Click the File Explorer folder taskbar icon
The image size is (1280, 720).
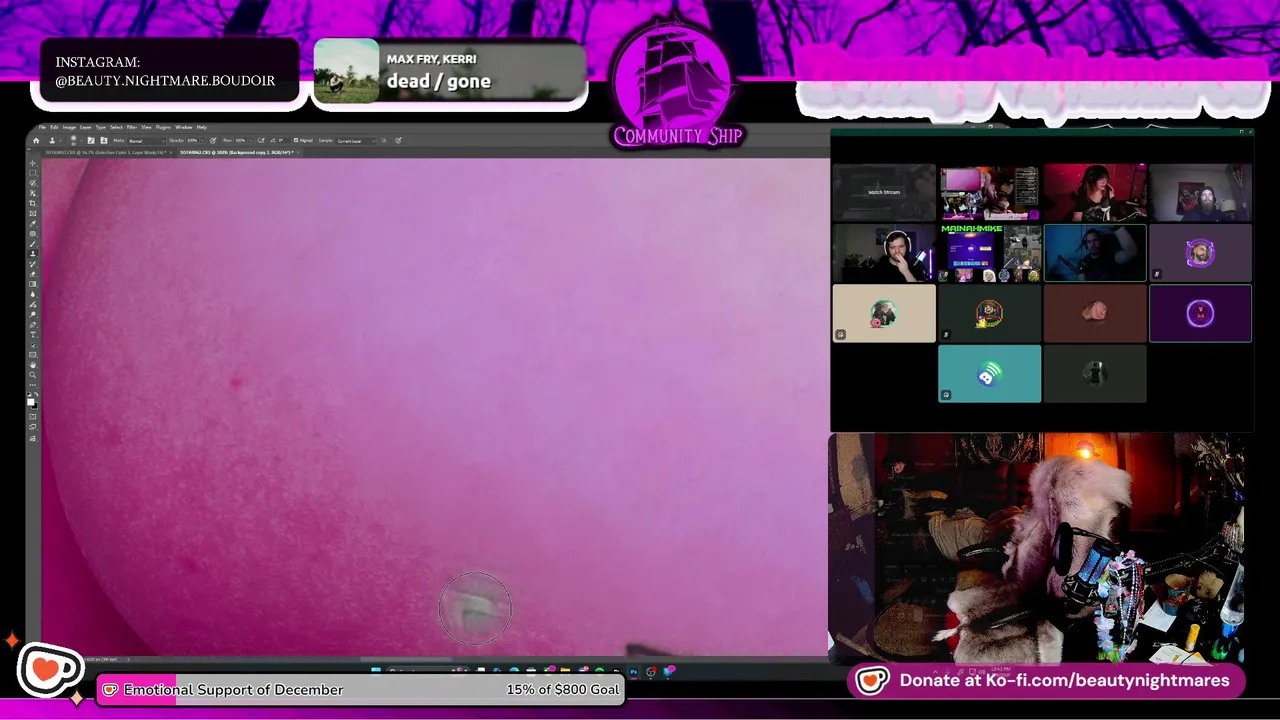(565, 670)
